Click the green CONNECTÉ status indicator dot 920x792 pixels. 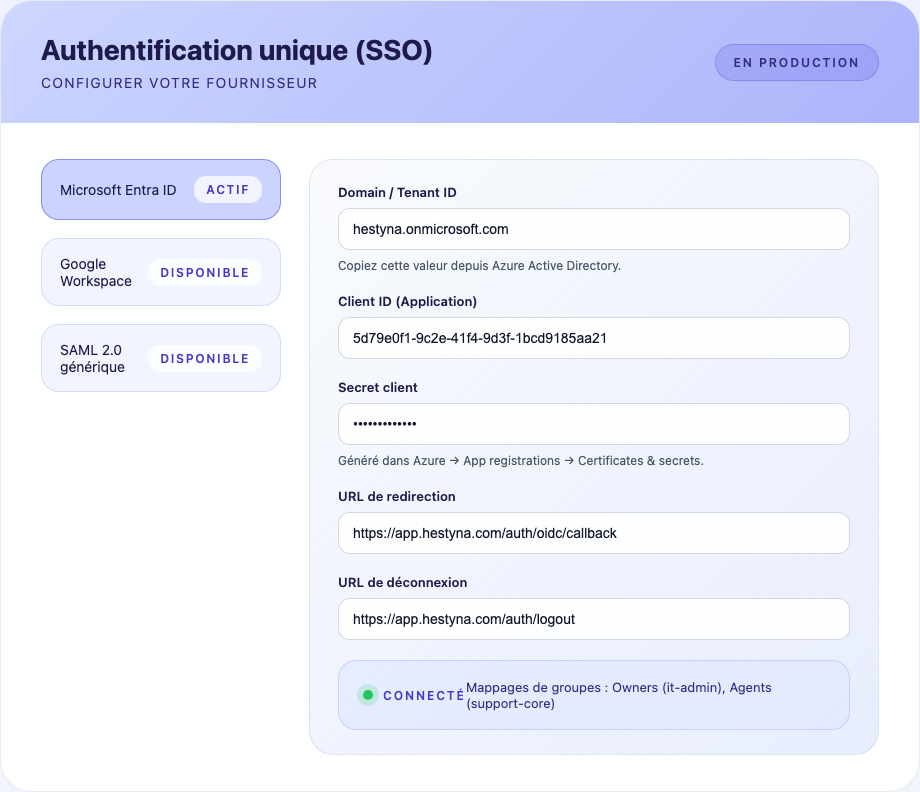pyautogui.click(x=369, y=694)
